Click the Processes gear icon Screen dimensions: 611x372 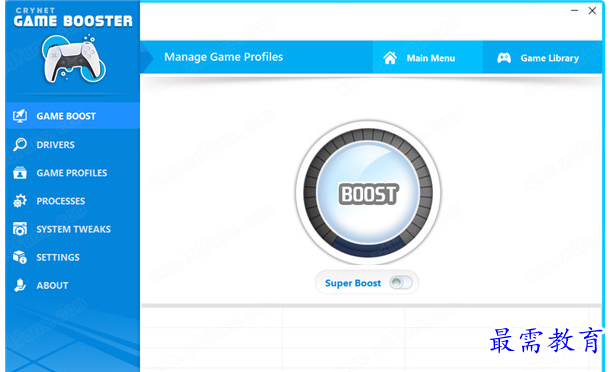(x=20, y=201)
